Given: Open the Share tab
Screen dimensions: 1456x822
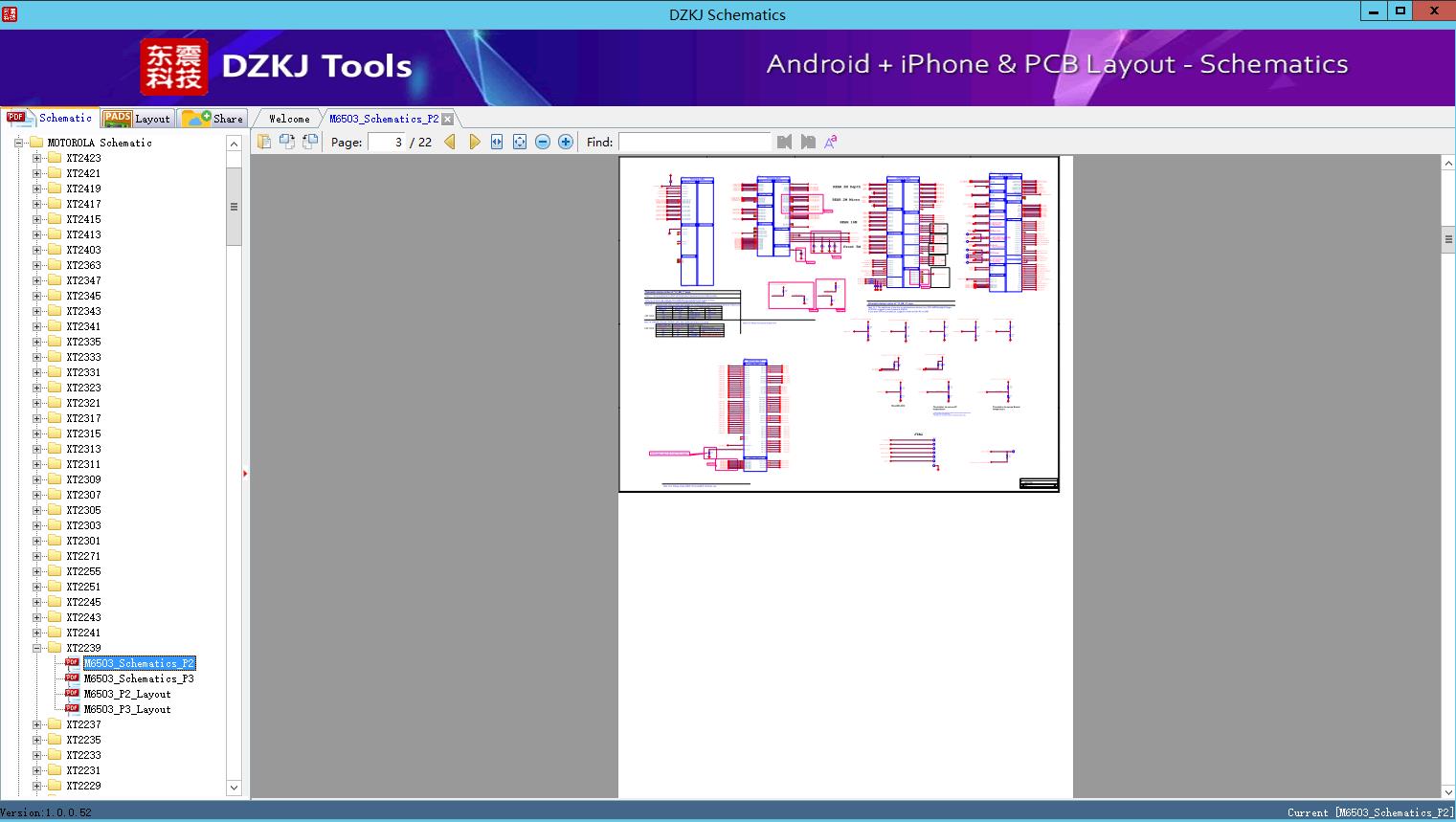Looking at the screenshot, I should (x=213, y=119).
